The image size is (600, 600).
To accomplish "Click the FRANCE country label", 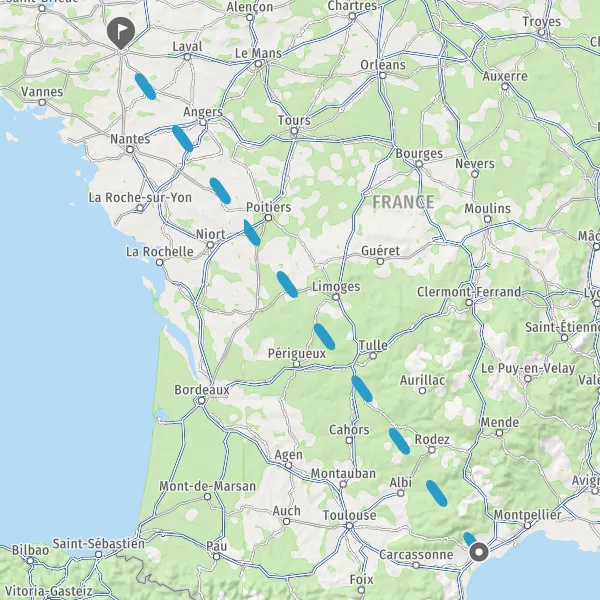I will 403,202.
